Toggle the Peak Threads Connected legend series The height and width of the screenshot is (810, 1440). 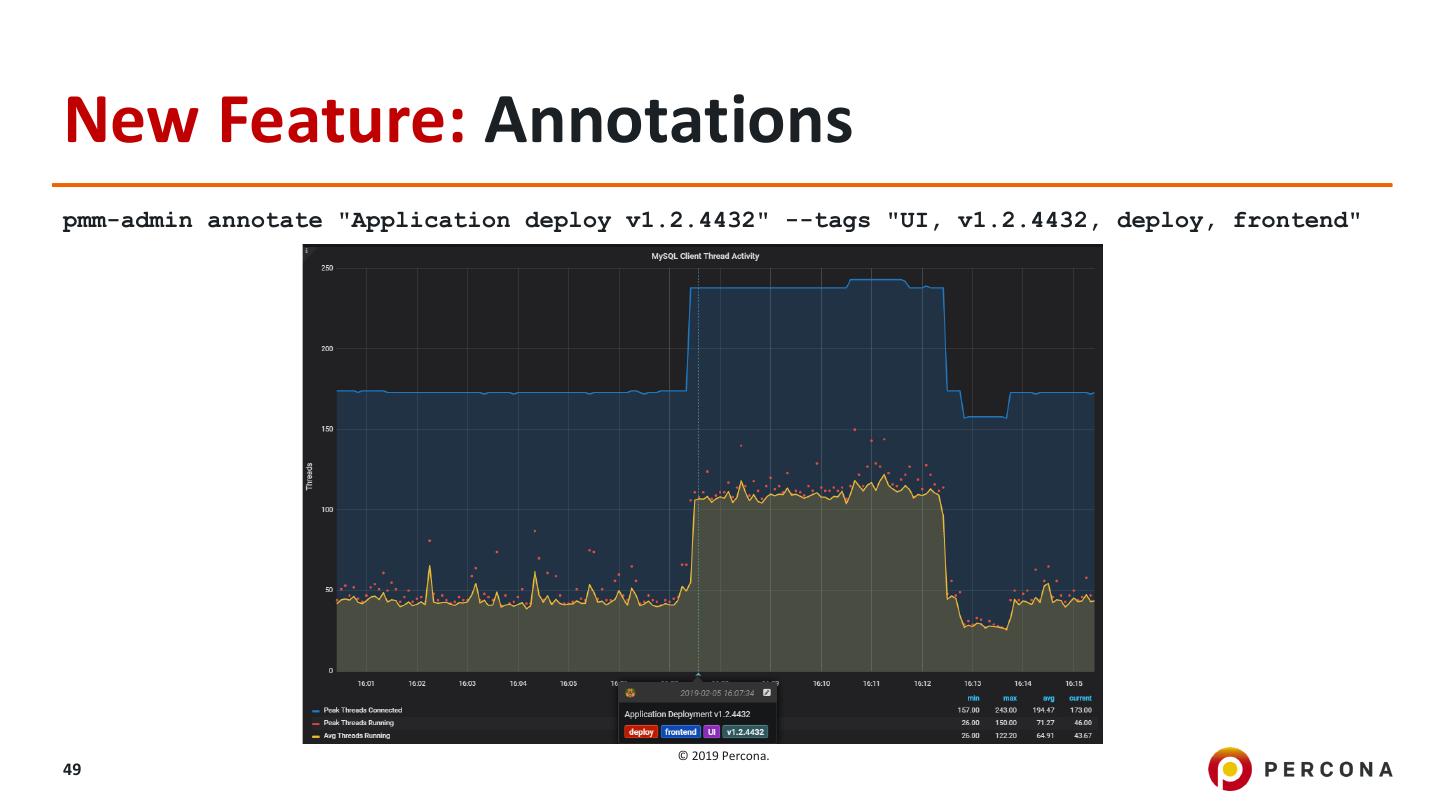[x=363, y=710]
